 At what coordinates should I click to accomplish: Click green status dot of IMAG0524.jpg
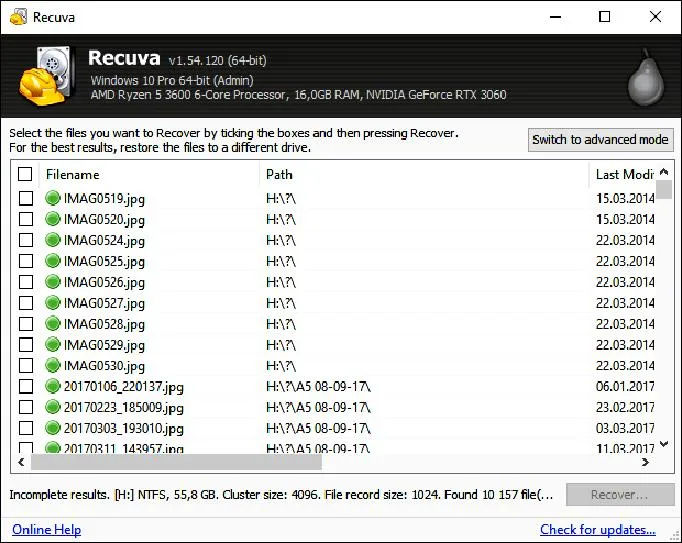point(53,240)
